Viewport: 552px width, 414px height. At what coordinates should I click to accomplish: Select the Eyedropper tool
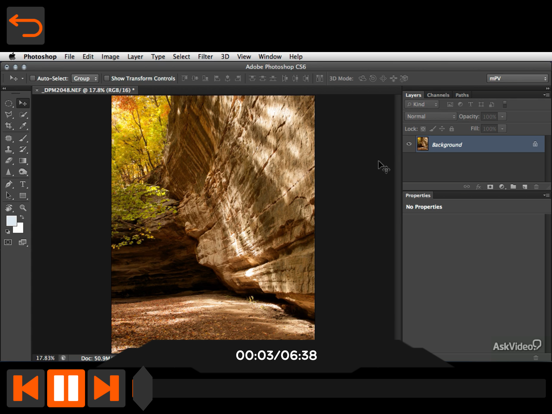coord(23,126)
